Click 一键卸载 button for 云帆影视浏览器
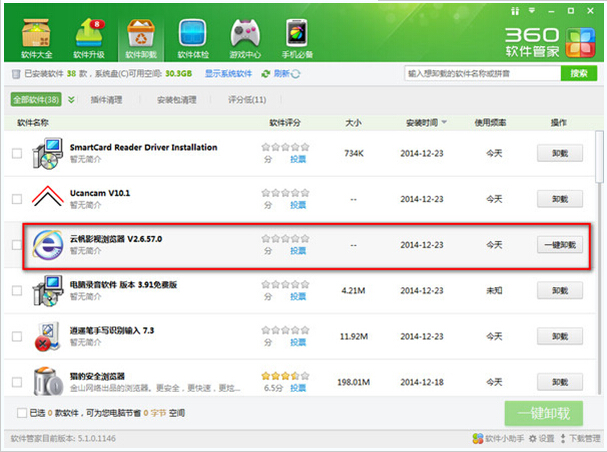This screenshot has width=607, height=452. 559,245
